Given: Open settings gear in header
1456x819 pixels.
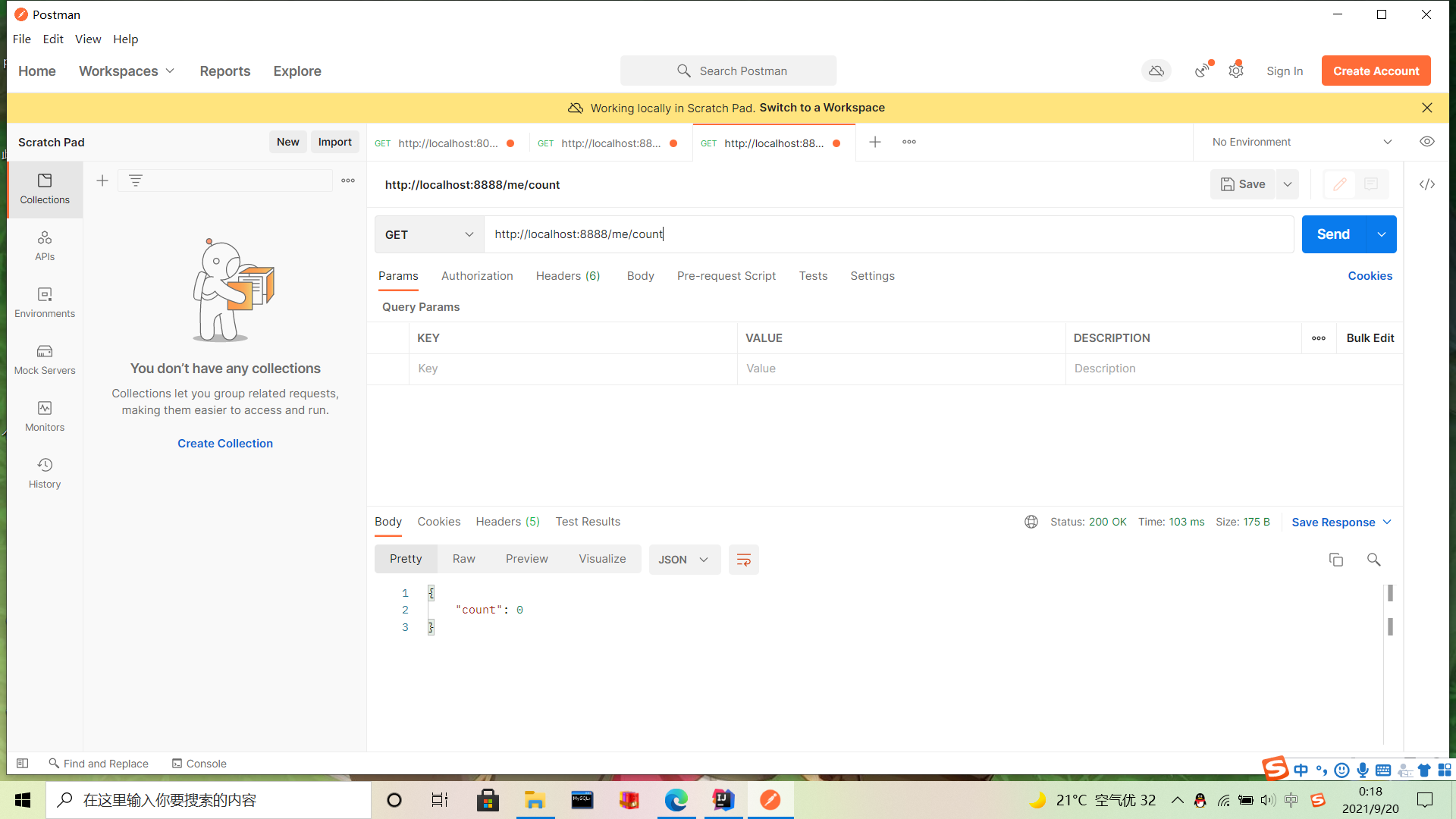Looking at the screenshot, I should coord(1236,71).
